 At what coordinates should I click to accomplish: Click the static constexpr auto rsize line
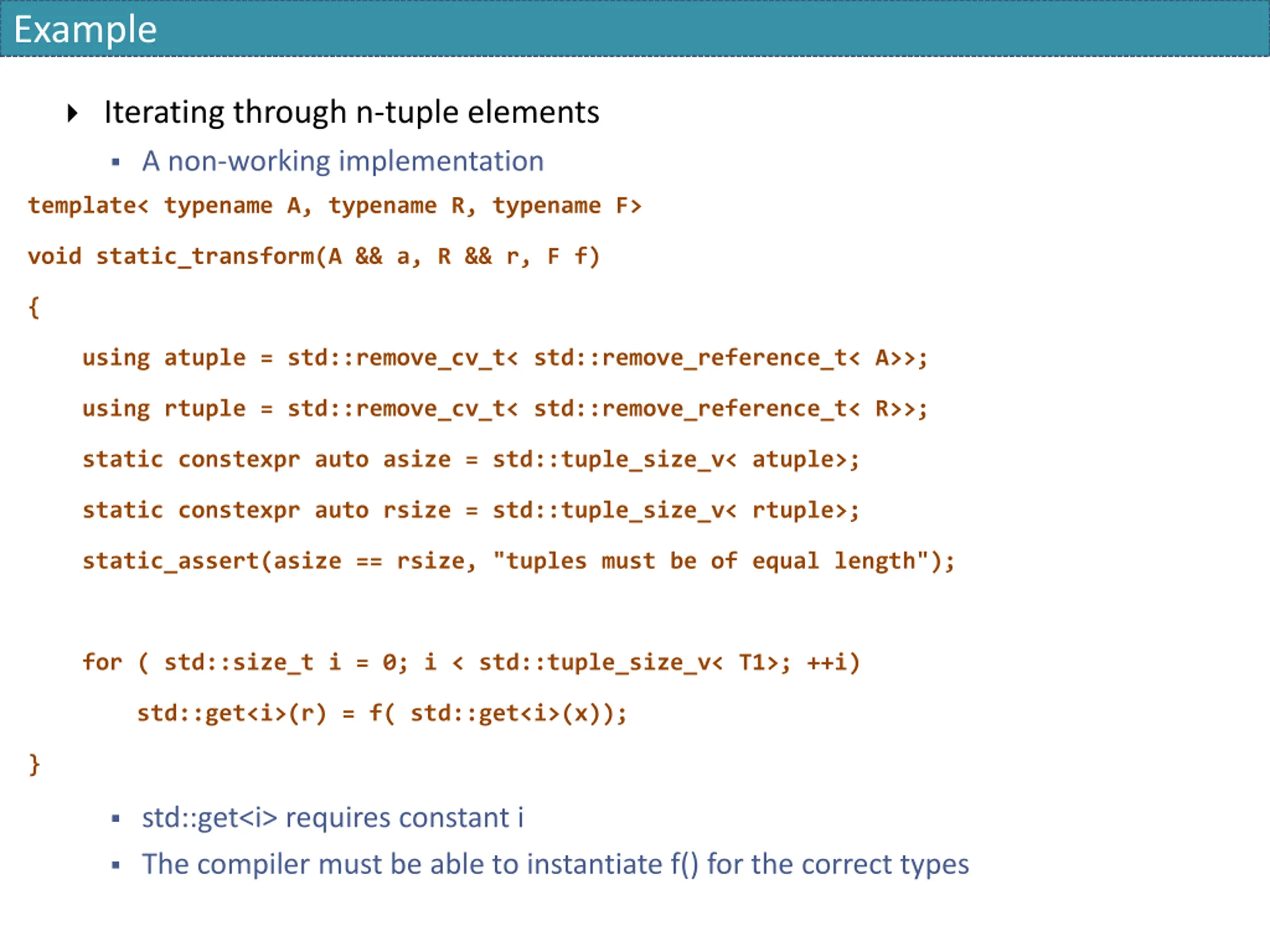[471, 510]
